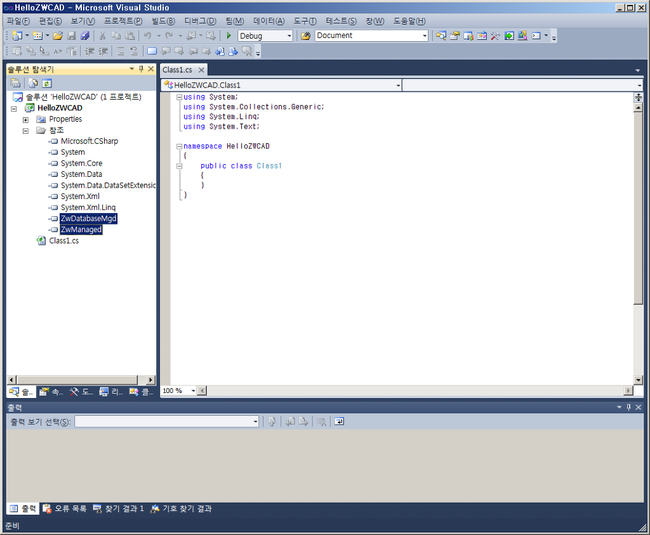Click the editor split bar handle above scrollbar
This screenshot has height=535, width=650.
638,97
